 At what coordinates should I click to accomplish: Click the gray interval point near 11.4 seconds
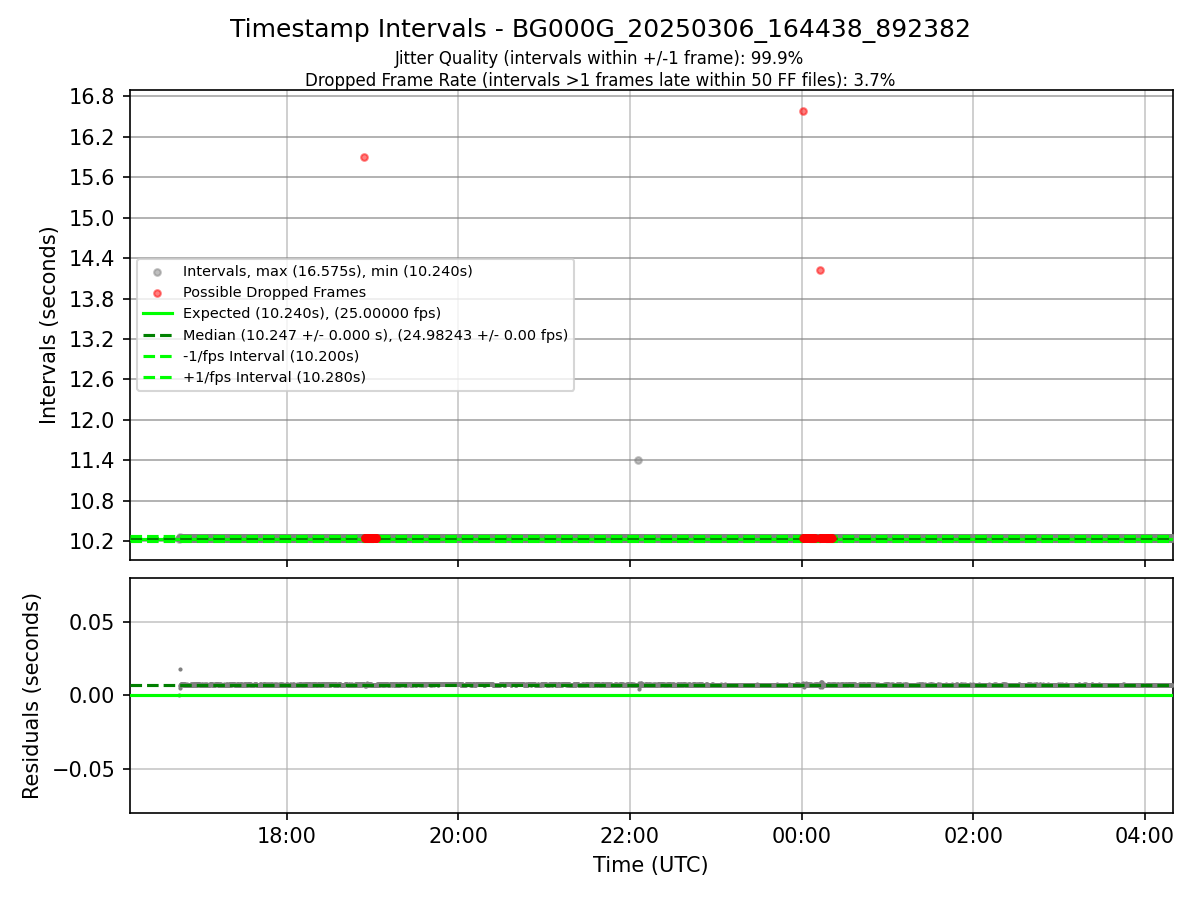(638, 460)
